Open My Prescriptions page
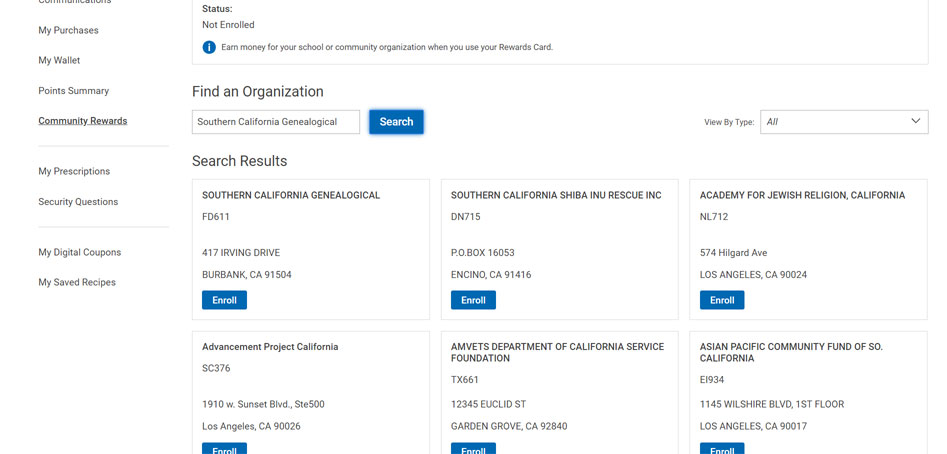The height and width of the screenshot is (454, 947). [74, 171]
